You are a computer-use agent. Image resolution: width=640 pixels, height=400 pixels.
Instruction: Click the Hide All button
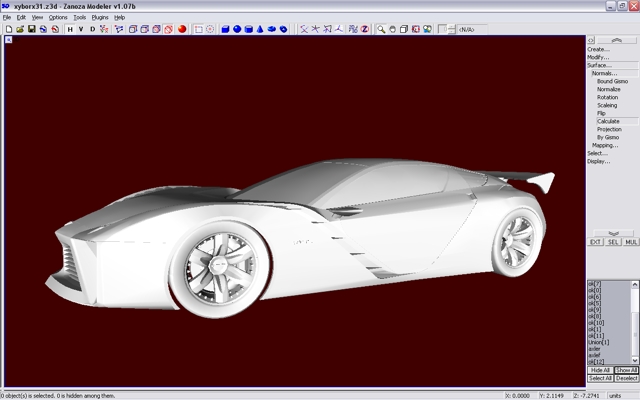click(x=599, y=370)
